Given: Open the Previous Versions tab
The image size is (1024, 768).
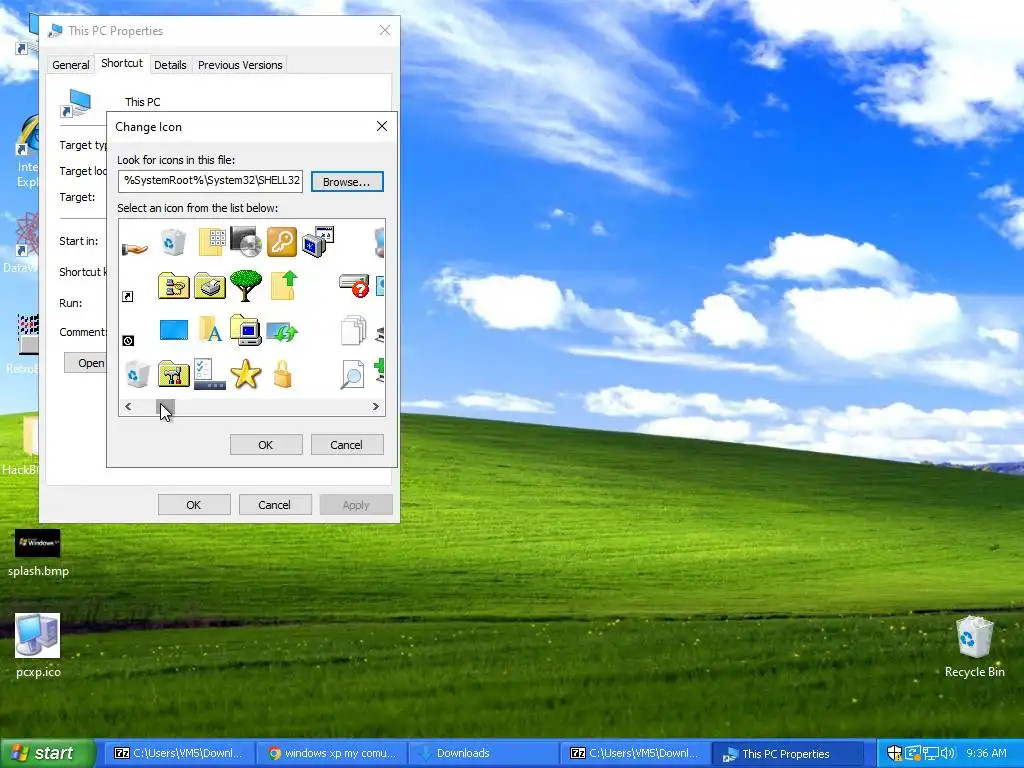Looking at the screenshot, I should click(240, 65).
